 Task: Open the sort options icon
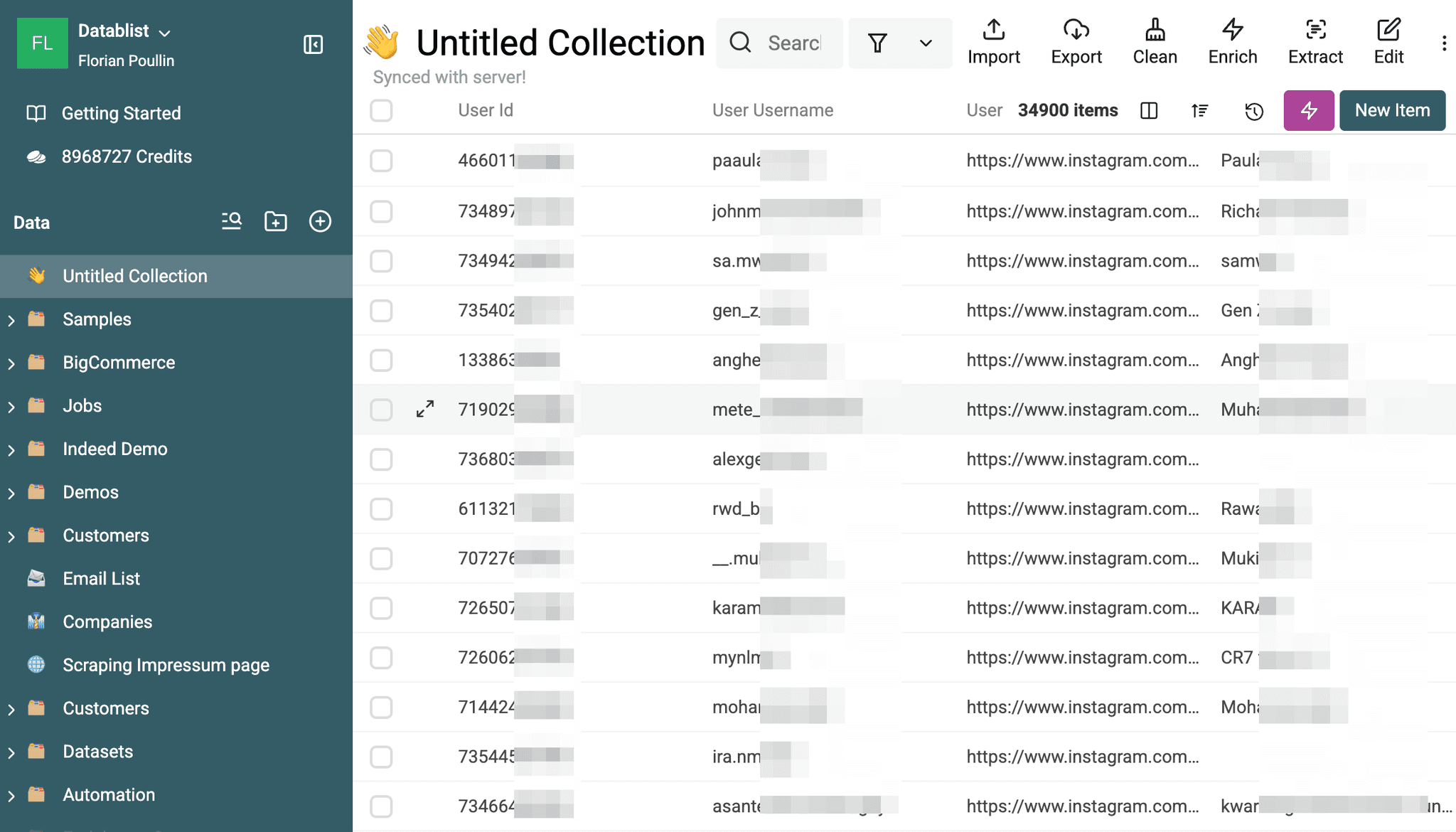click(x=1199, y=110)
